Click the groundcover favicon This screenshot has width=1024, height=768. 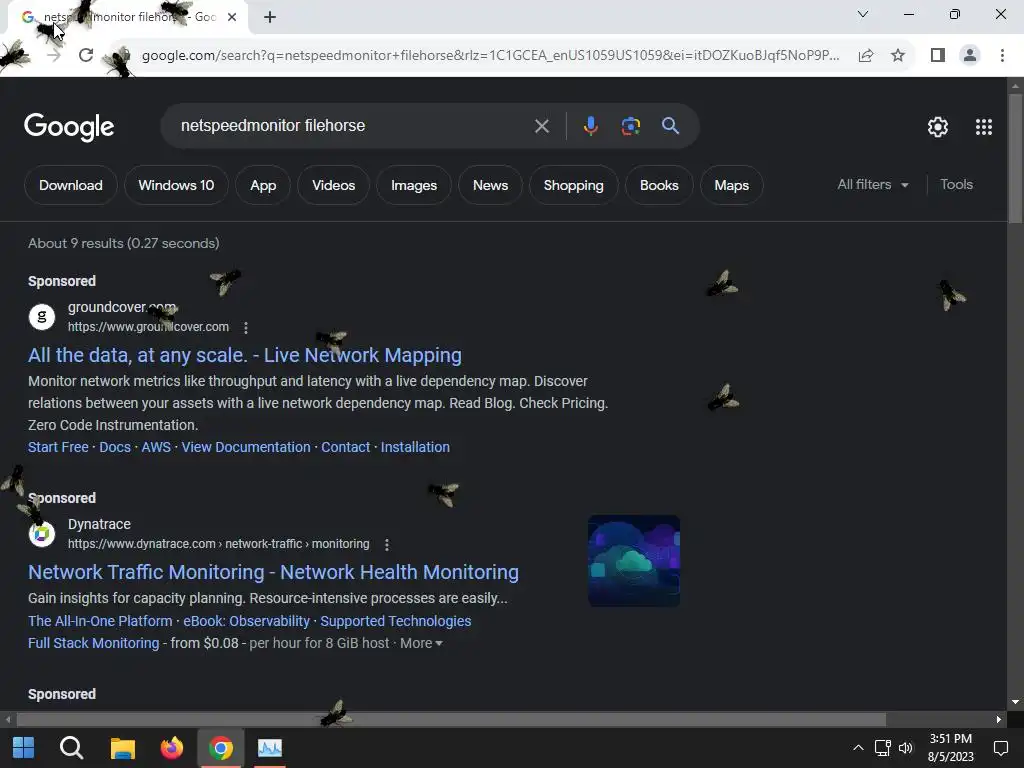click(x=42, y=317)
